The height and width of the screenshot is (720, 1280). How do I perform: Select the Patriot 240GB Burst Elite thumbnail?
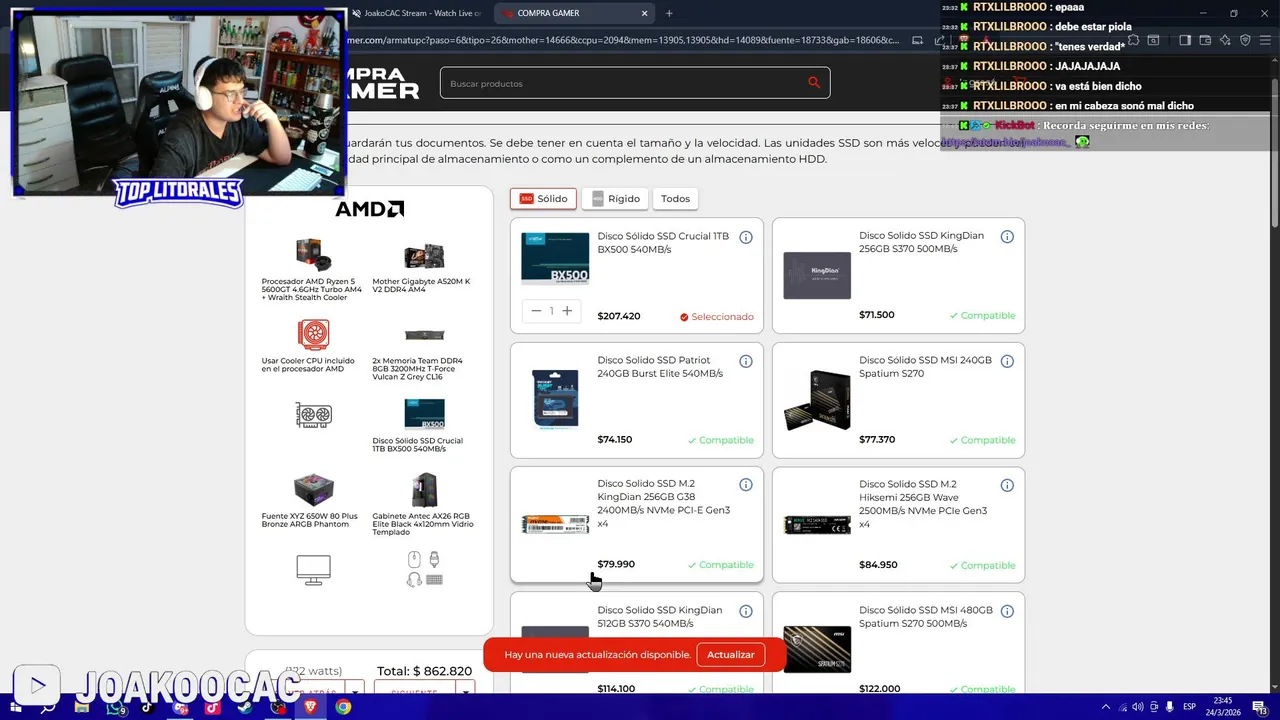pyautogui.click(x=555, y=400)
